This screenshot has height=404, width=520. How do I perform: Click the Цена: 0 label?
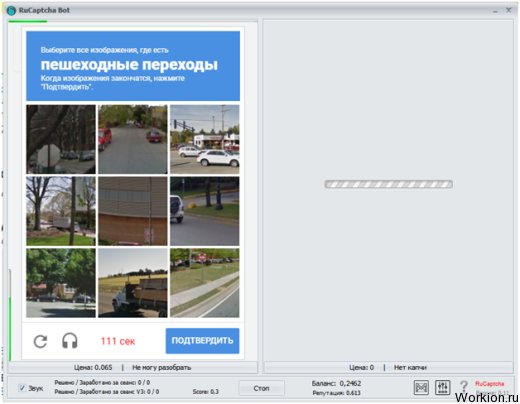[x=361, y=367]
